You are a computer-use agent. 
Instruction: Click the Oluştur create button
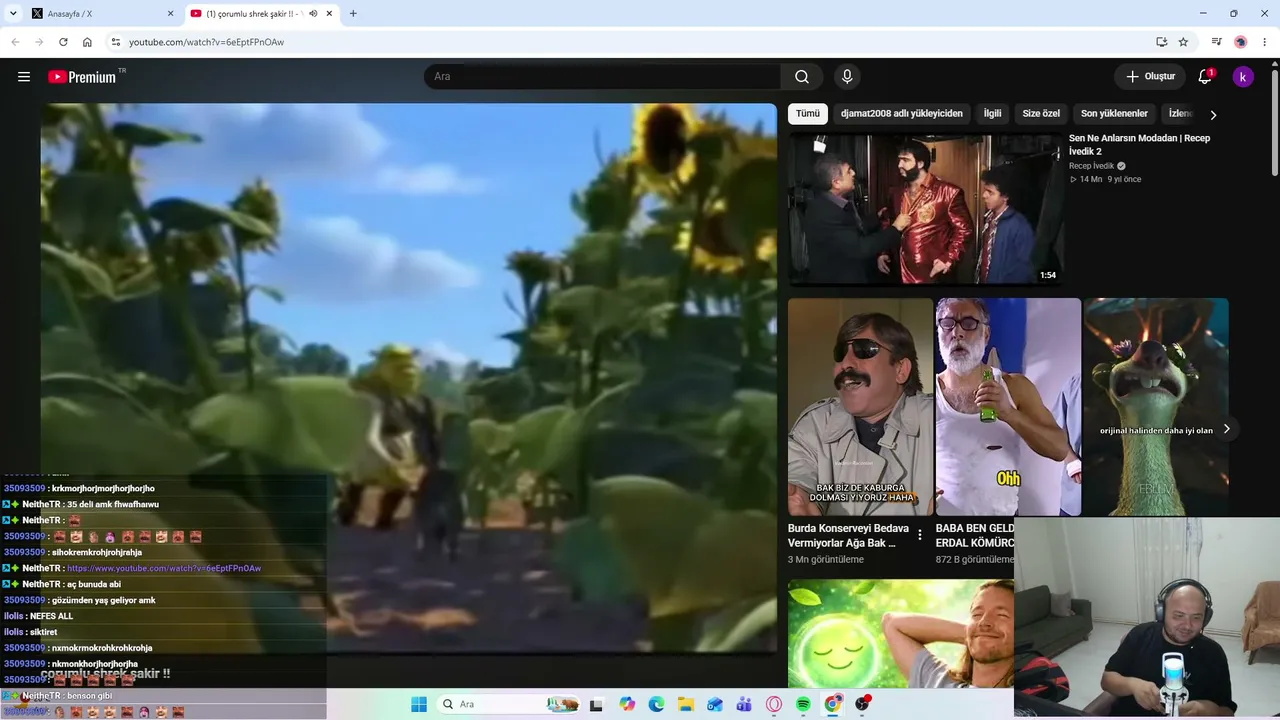click(1150, 77)
